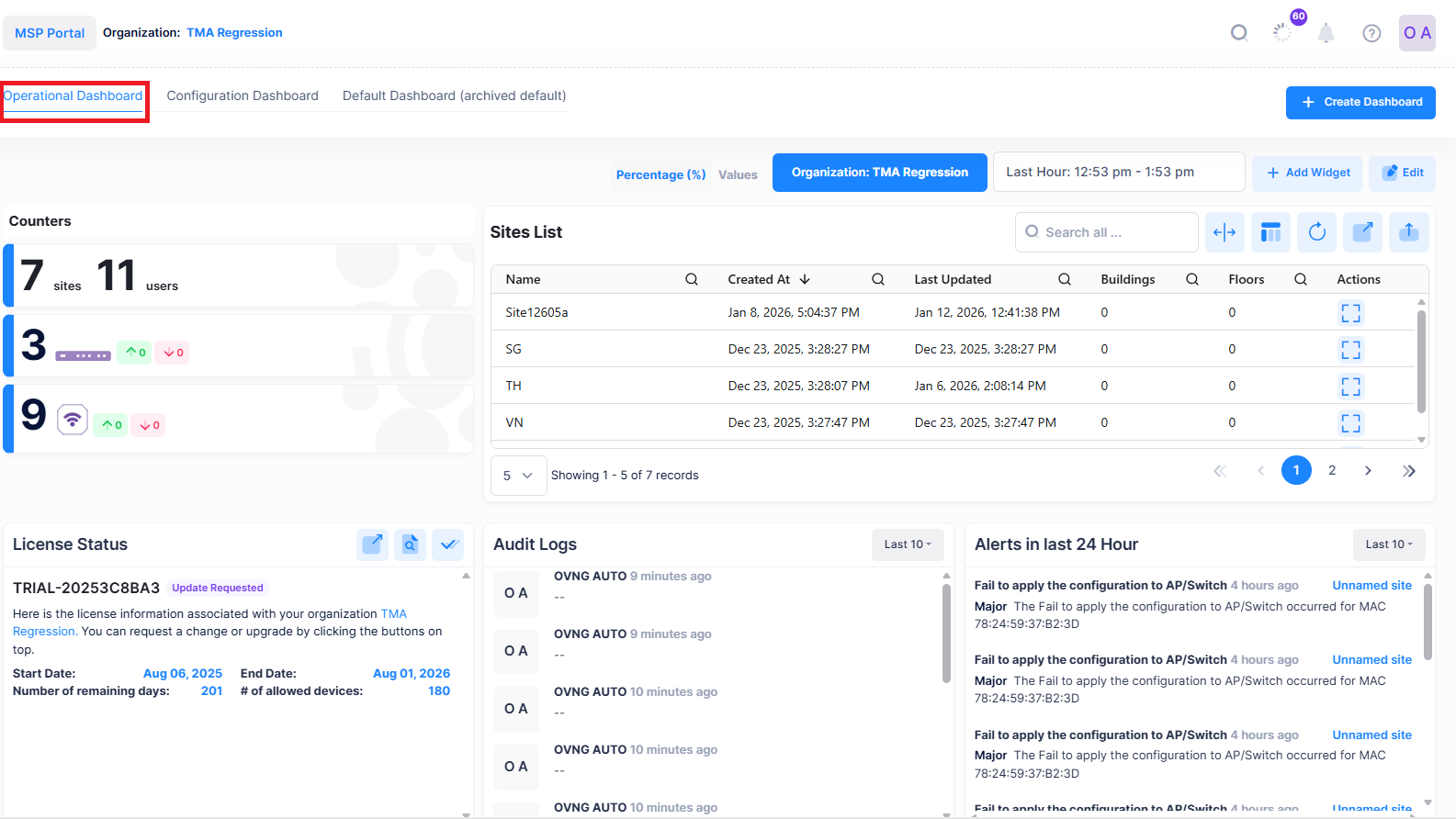
Task: Click the column chooser icon in Sites List
Action: 1270,232
